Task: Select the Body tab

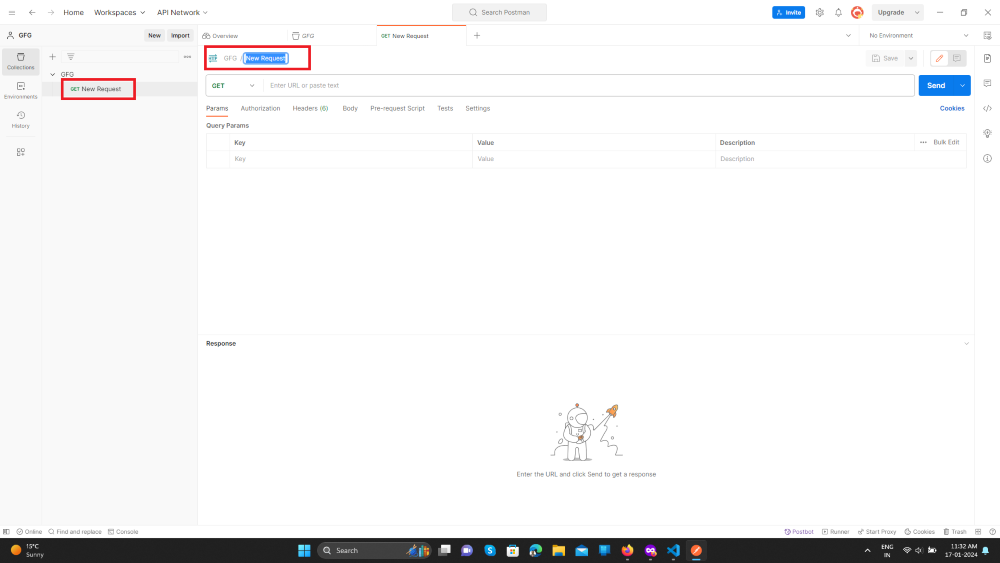Action: (349, 108)
